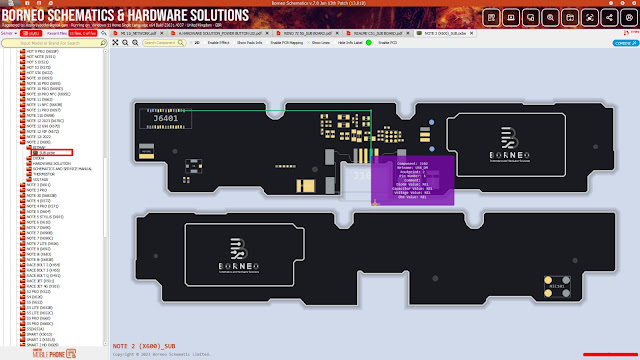Switch to HARDWARE SOLUTION_POWER BUTTON tab
640x360 pixels.
point(220,33)
